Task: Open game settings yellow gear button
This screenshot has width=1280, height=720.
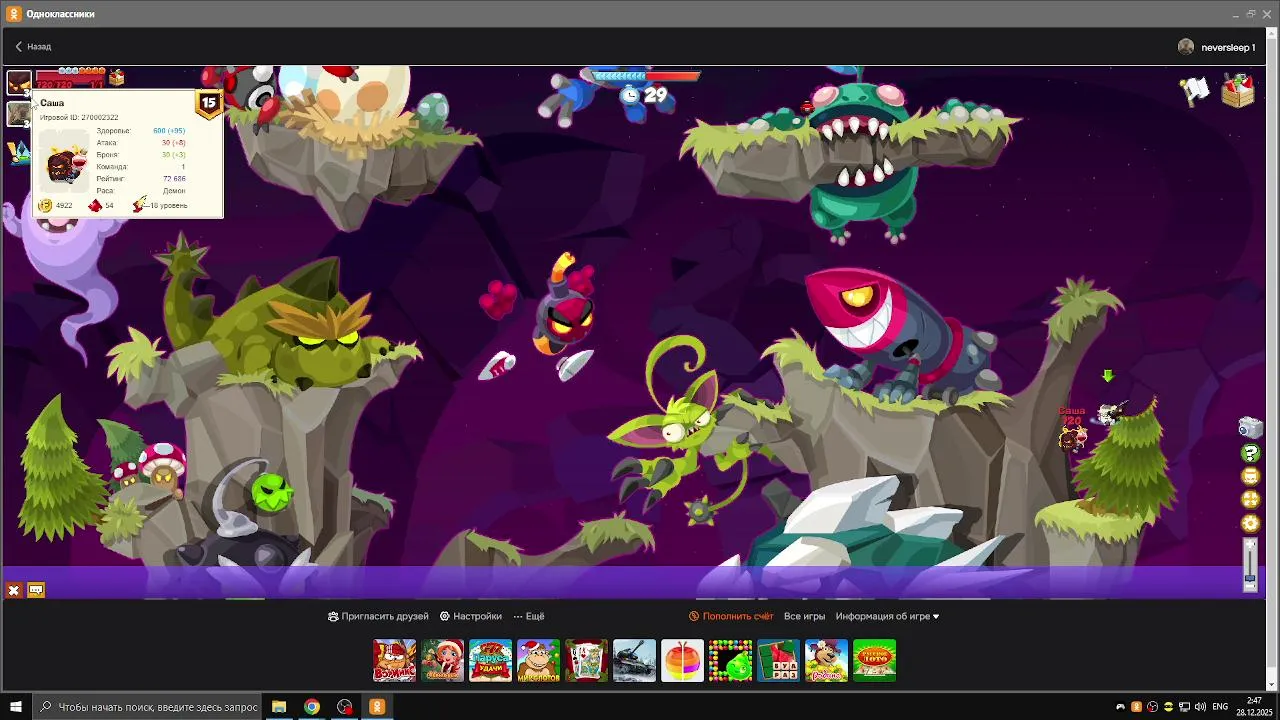Action: pos(1250,523)
